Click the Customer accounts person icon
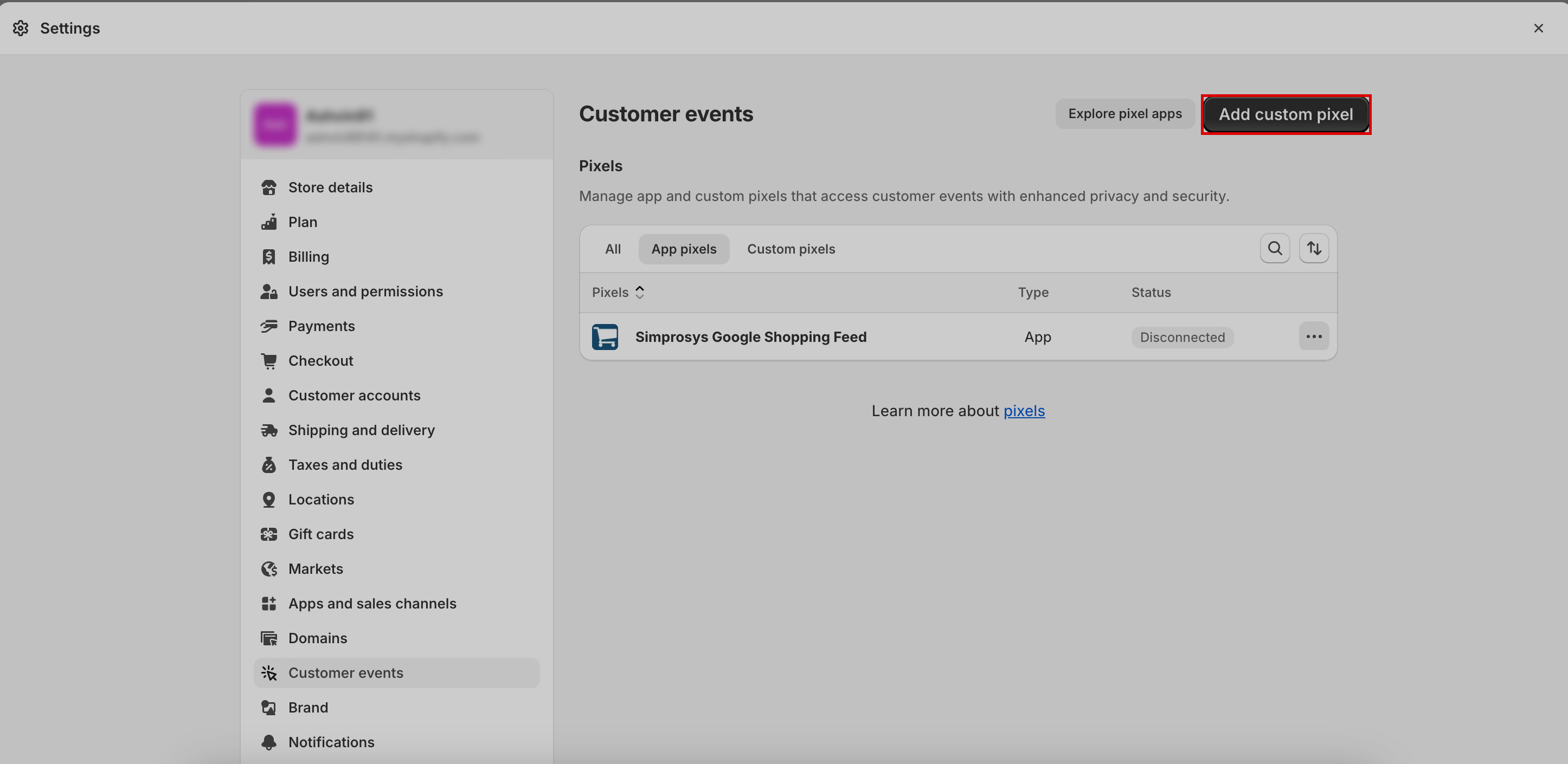This screenshot has height=764, width=1568. (x=268, y=396)
